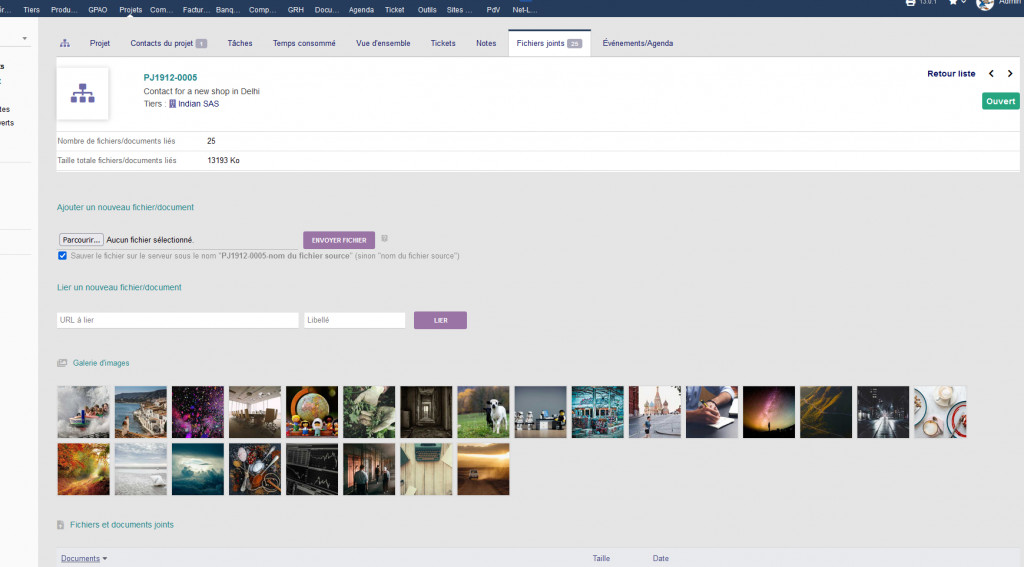Open the conference room thumbnail
This screenshot has height=567, width=1024.
pyautogui.click(x=255, y=412)
